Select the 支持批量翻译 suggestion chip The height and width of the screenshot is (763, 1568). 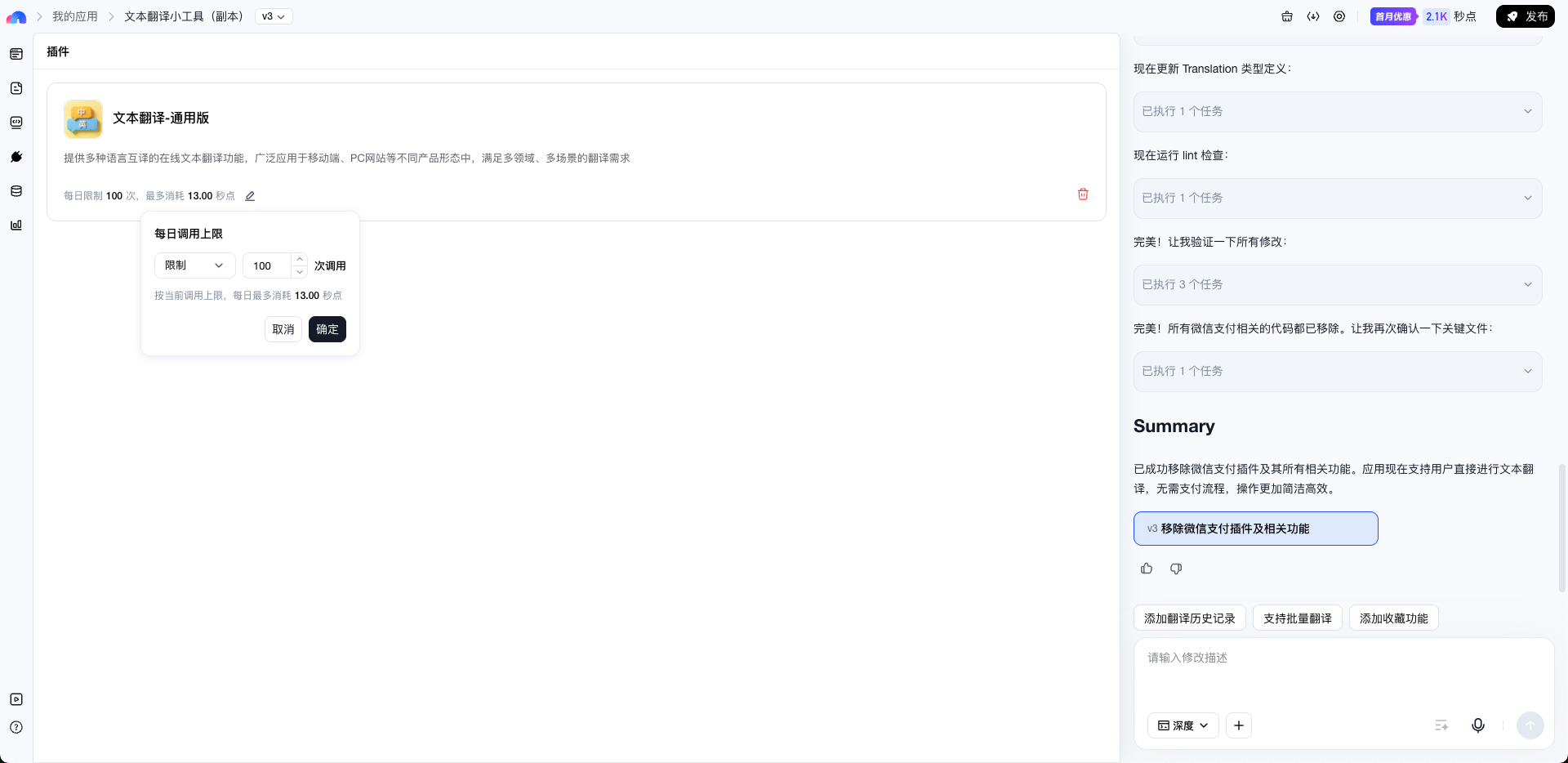click(1297, 618)
